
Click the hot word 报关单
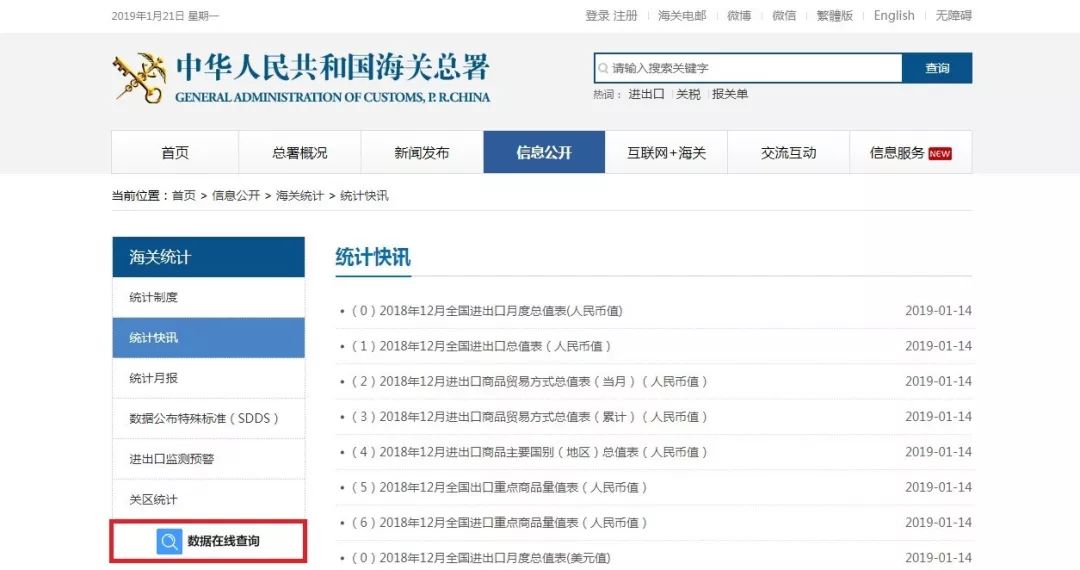(x=730, y=94)
